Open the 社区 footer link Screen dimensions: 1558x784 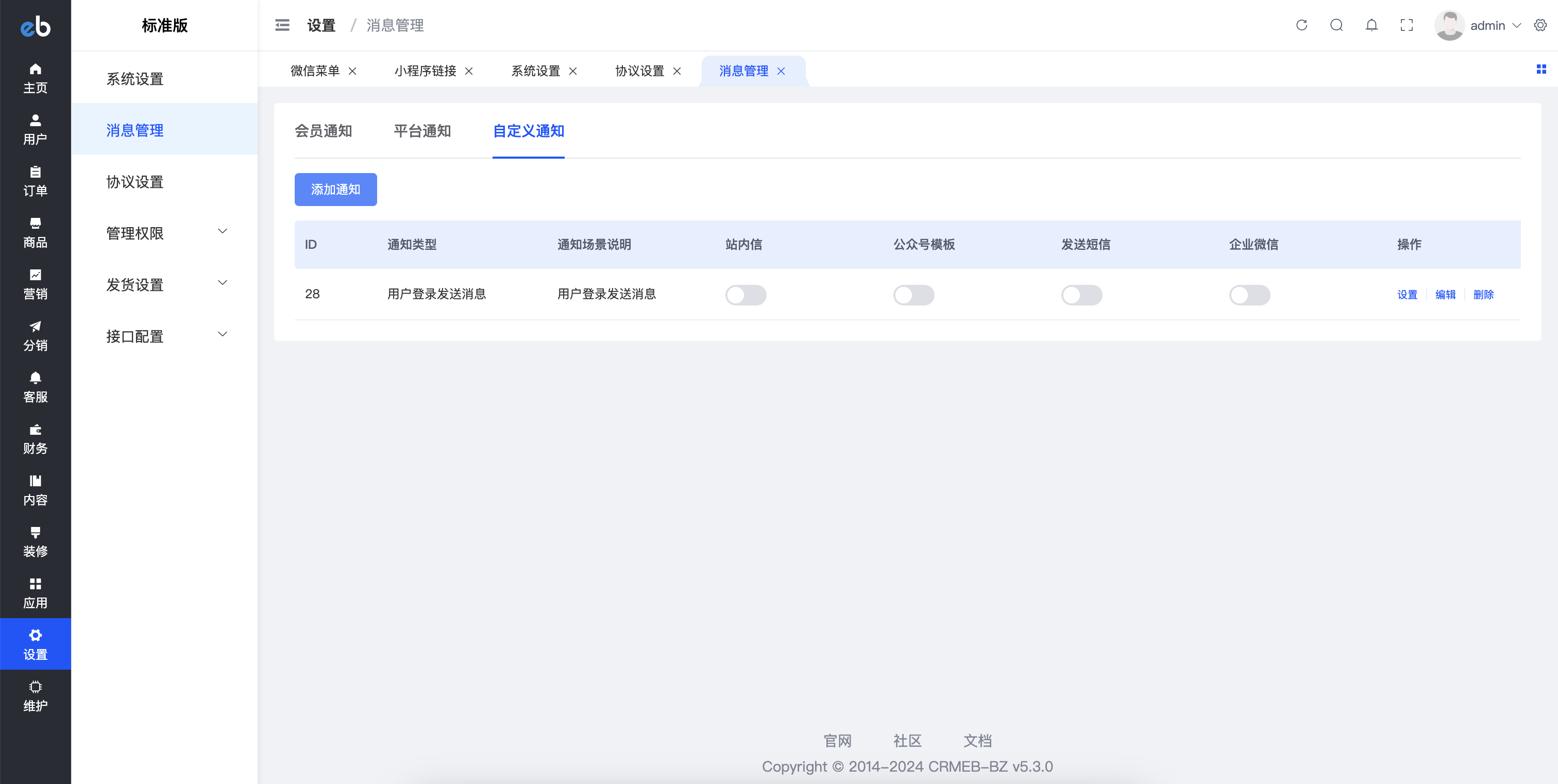click(907, 741)
